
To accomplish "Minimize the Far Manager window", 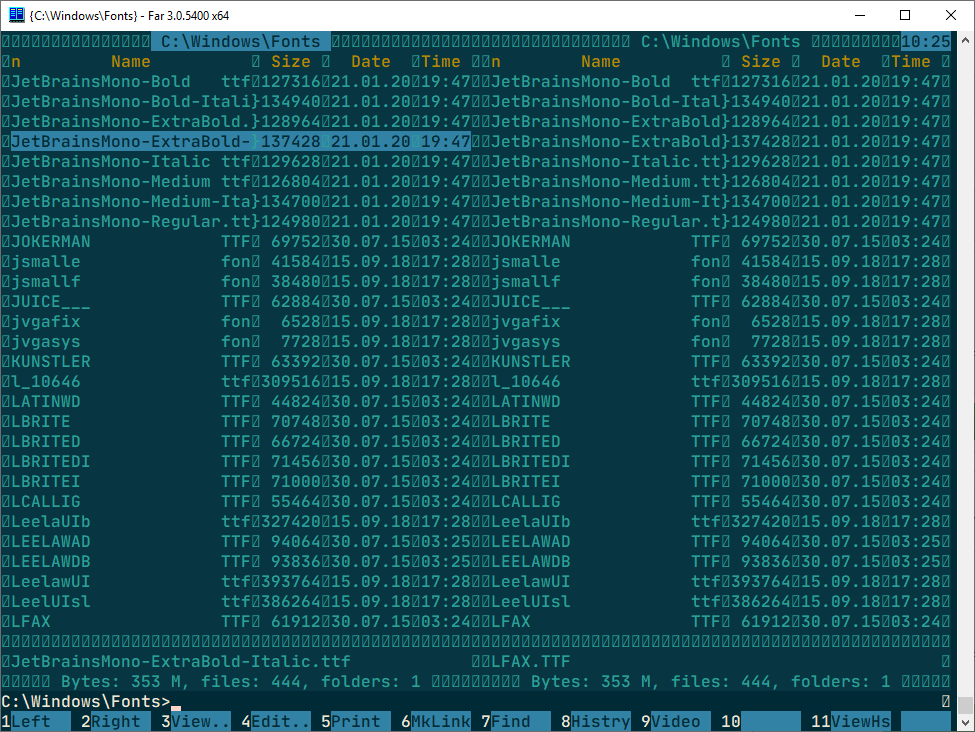I will pyautogui.click(x=860, y=15).
